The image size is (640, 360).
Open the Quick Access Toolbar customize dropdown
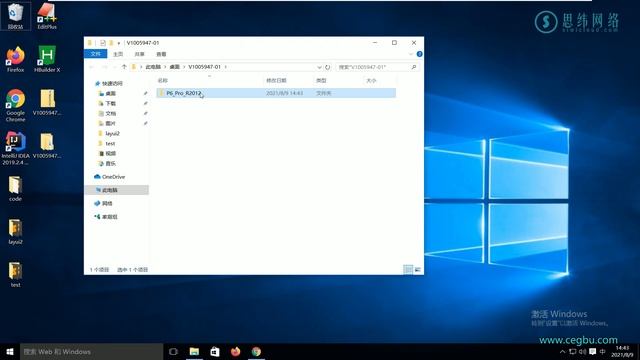point(119,43)
